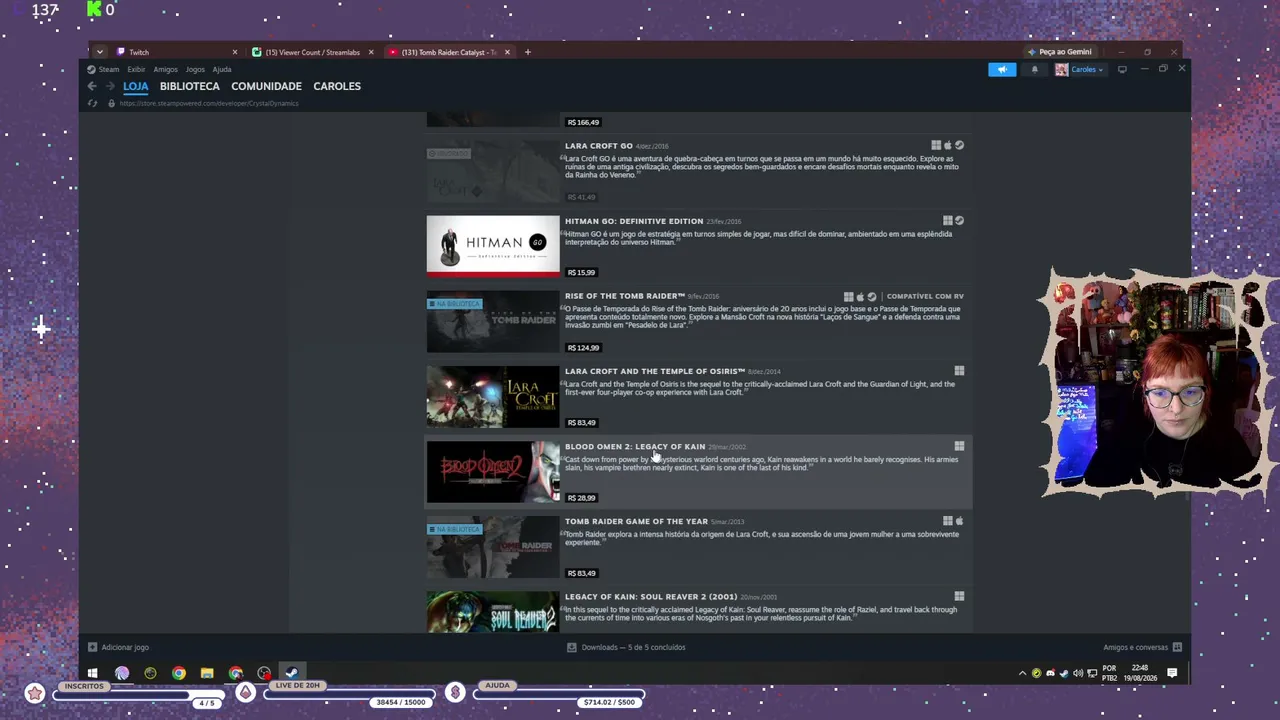Launch Google Chrome from the taskbar
1280x720 pixels.
[178, 673]
